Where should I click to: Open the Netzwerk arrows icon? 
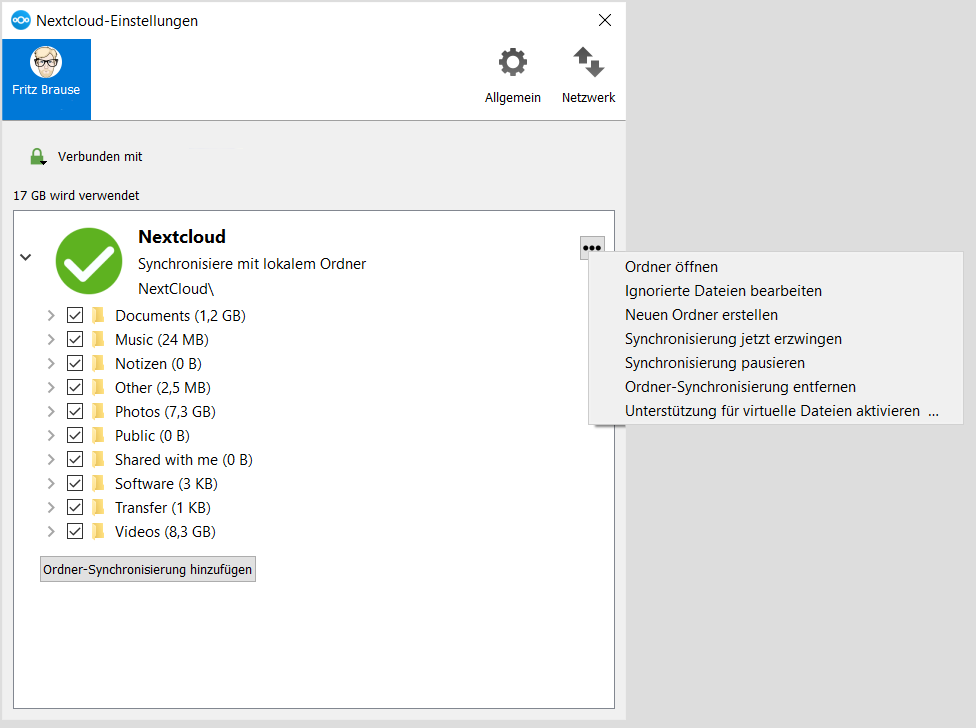tap(588, 62)
